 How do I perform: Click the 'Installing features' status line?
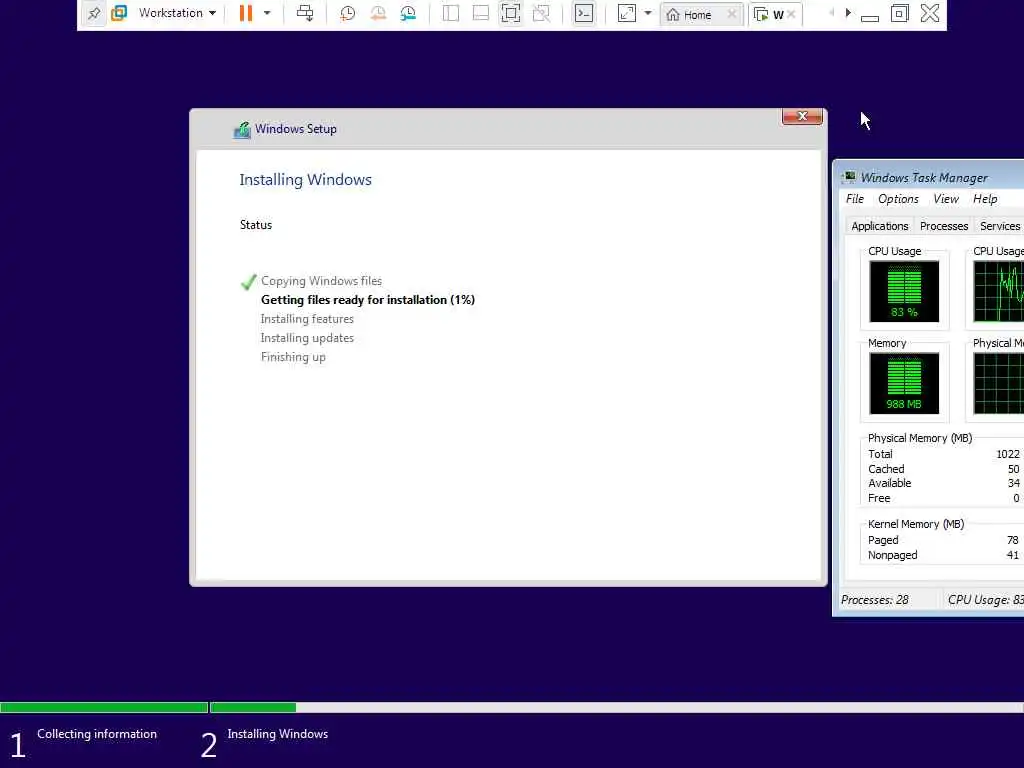point(307,319)
